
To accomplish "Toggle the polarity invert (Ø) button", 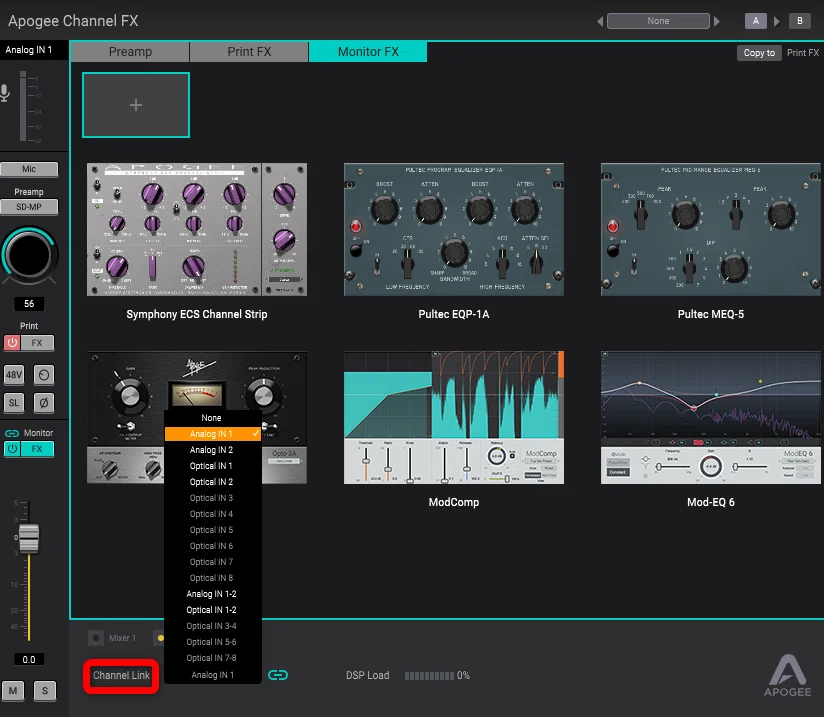I will (44, 403).
